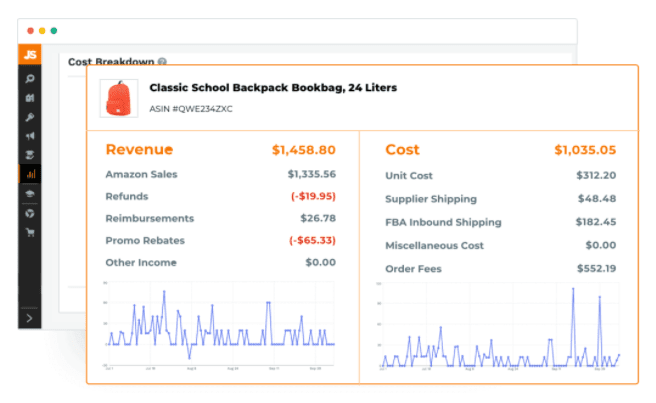Open the shopping cart icon in sidebar
The image size is (656, 403).
coord(30,233)
